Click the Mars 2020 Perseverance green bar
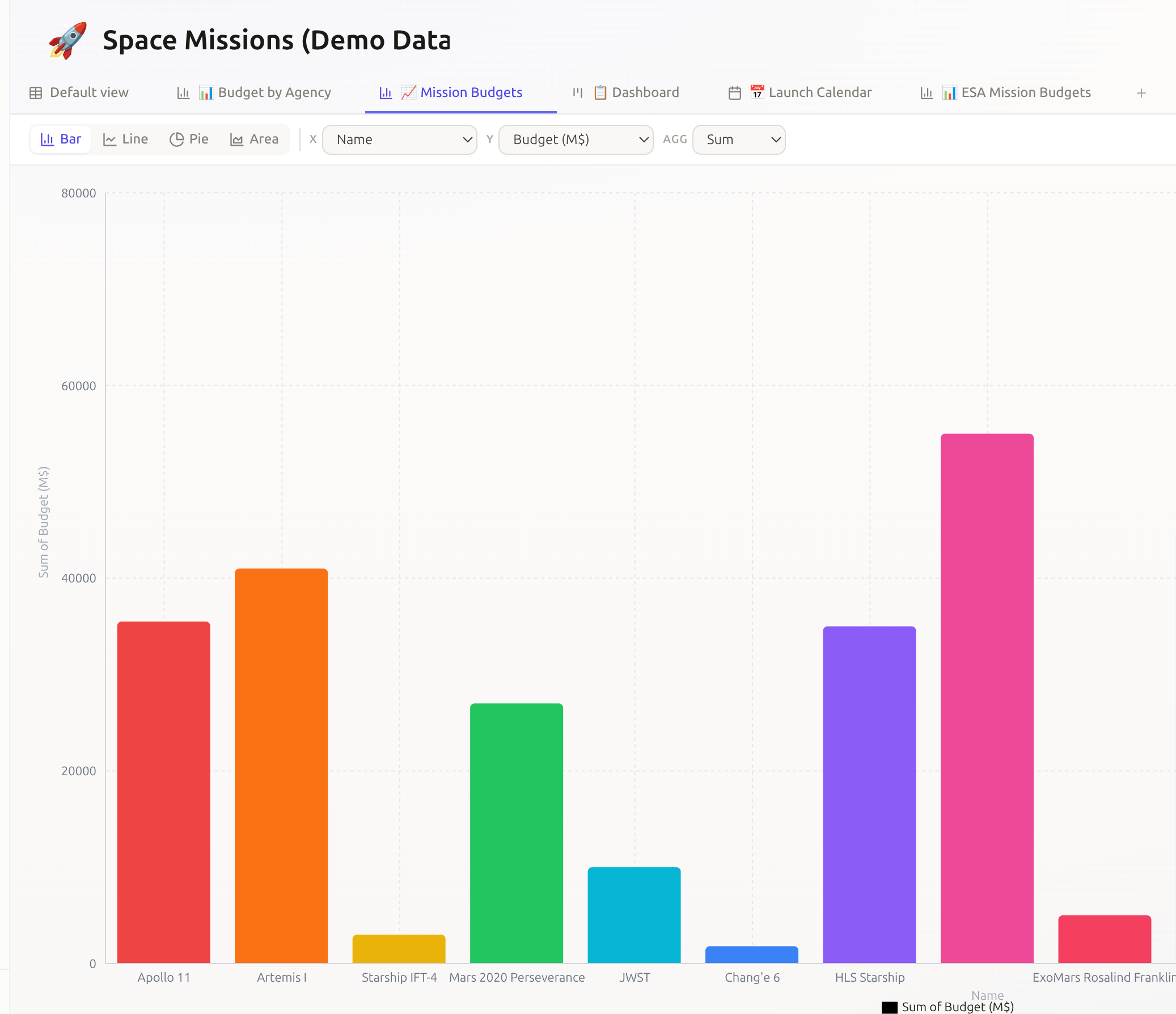The width and height of the screenshot is (1176, 1014). [x=517, y=833]
